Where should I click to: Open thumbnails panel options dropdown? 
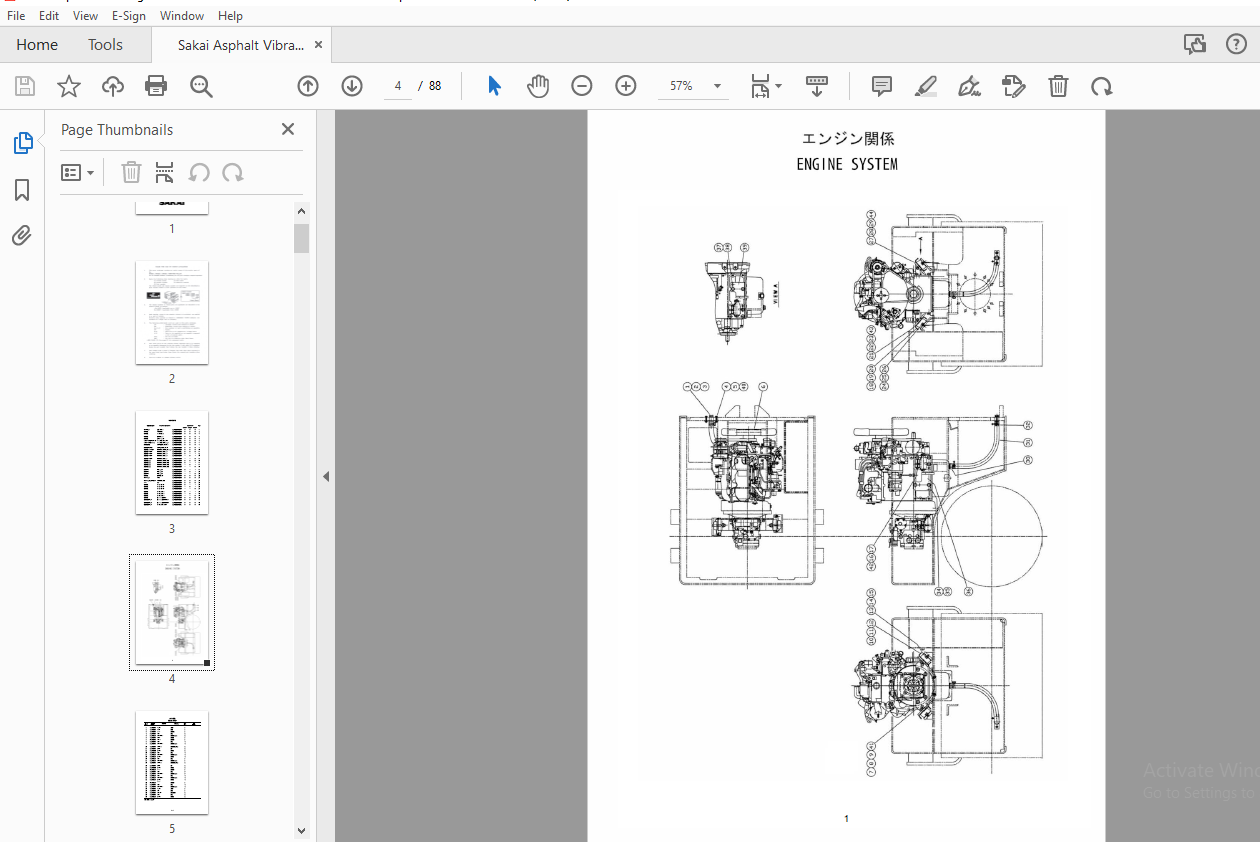pos(78,173)
